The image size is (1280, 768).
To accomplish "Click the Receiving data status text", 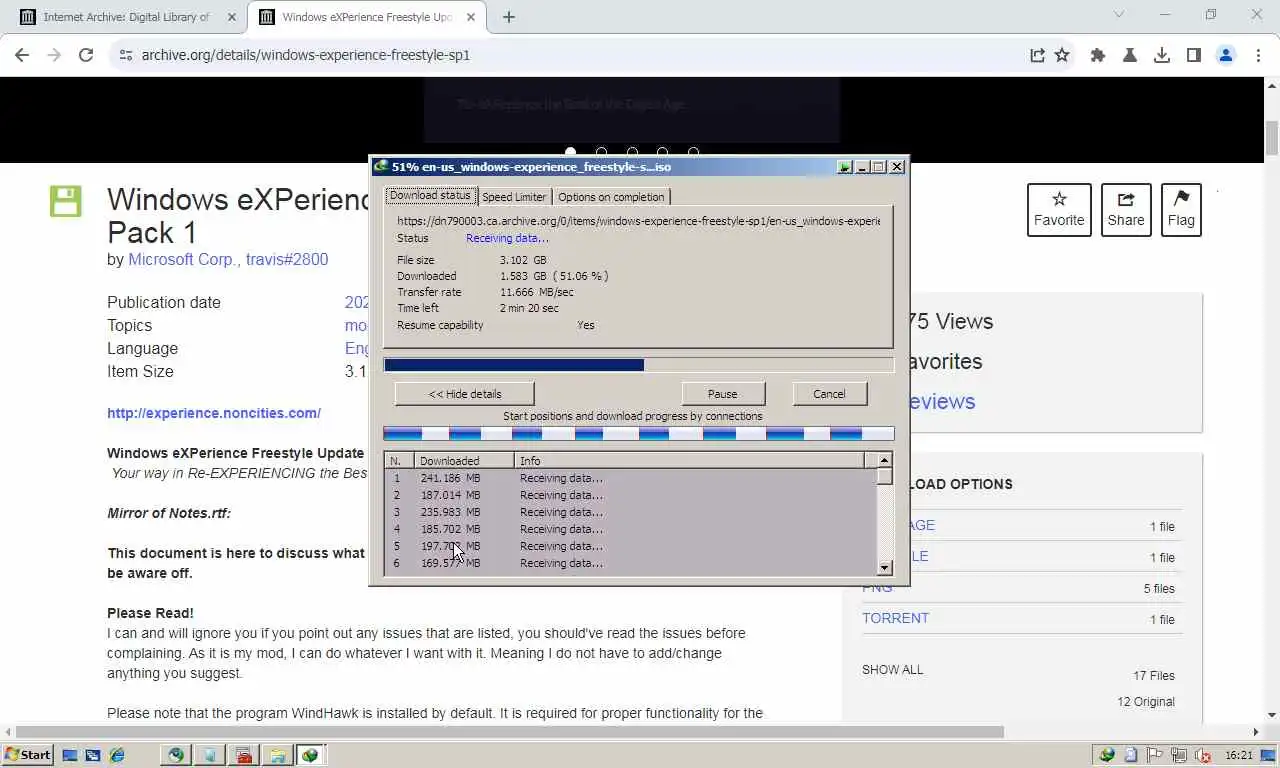I will (x=507, y=238).
